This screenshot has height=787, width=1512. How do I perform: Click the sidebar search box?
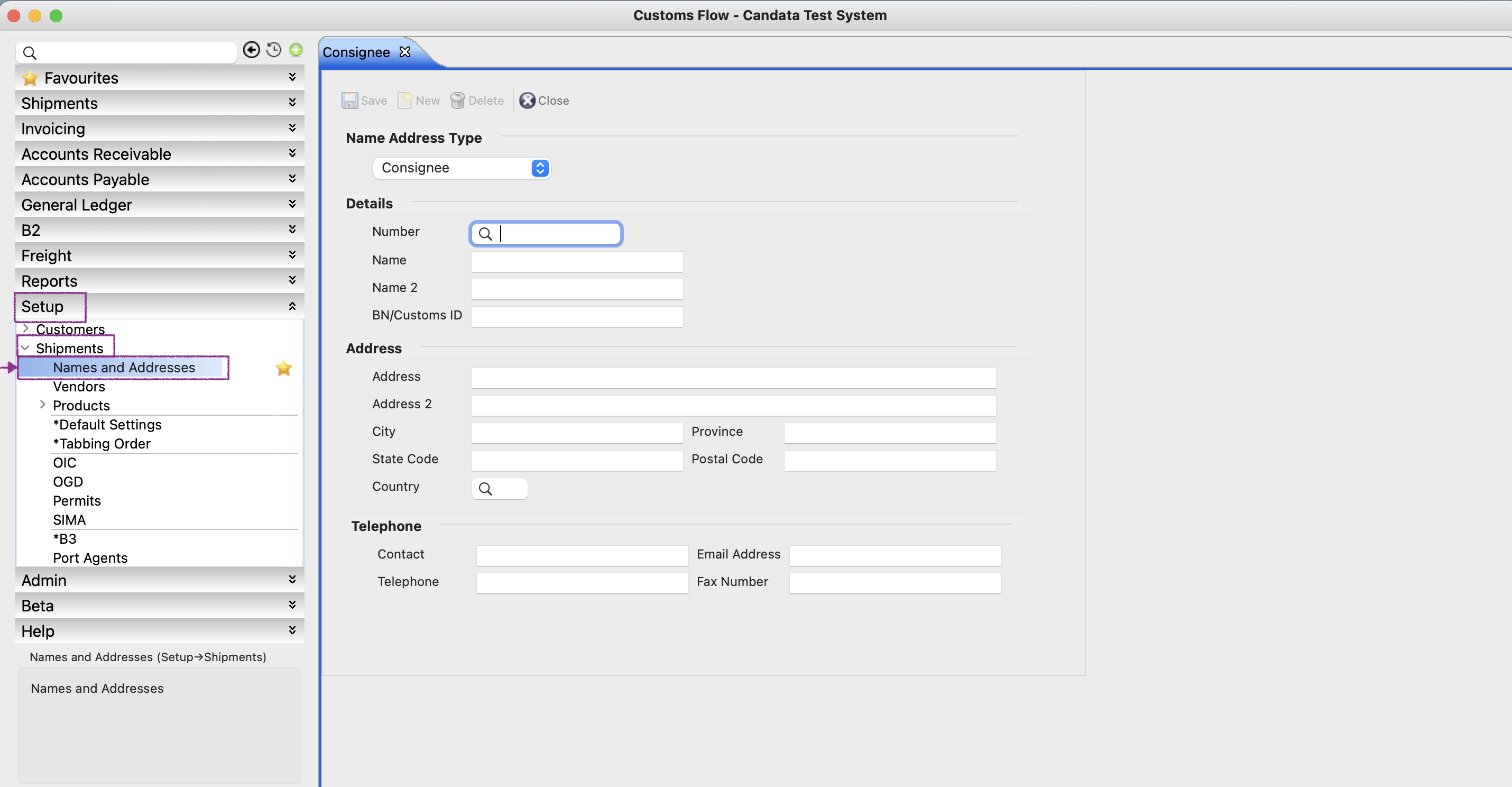(x=126, y=53)
